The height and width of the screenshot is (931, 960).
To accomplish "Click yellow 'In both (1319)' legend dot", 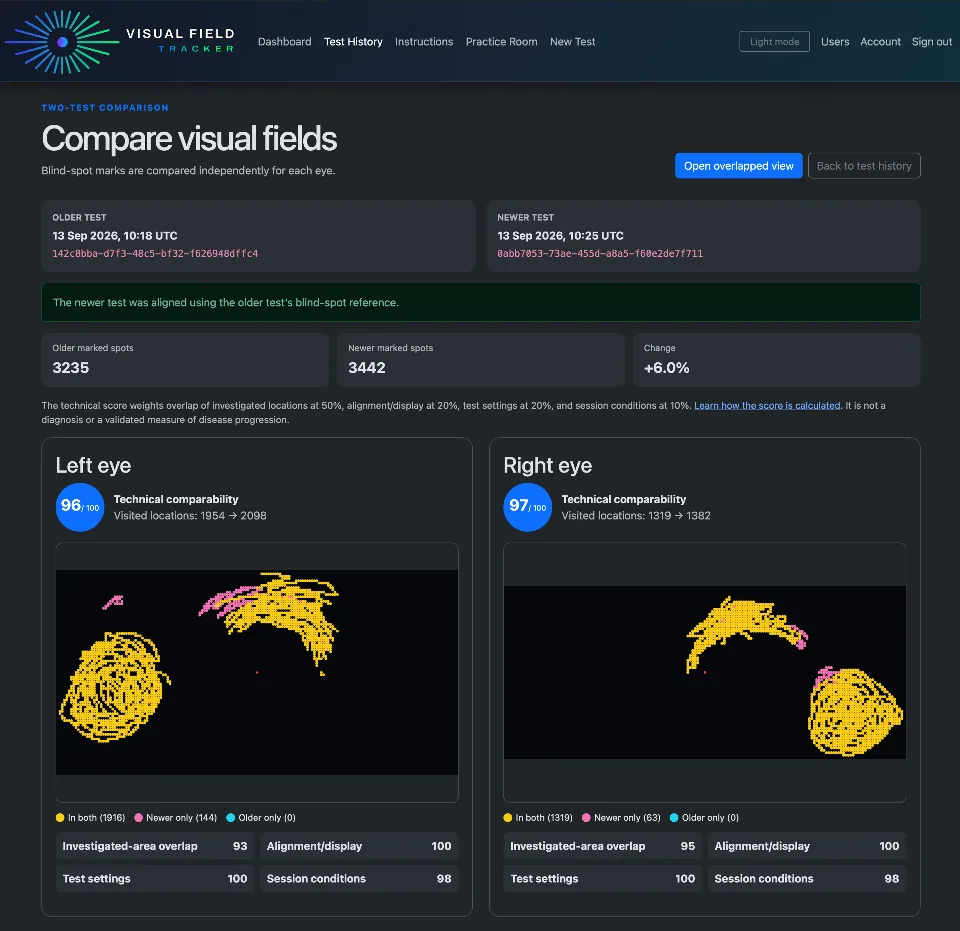I will (508, 818).
